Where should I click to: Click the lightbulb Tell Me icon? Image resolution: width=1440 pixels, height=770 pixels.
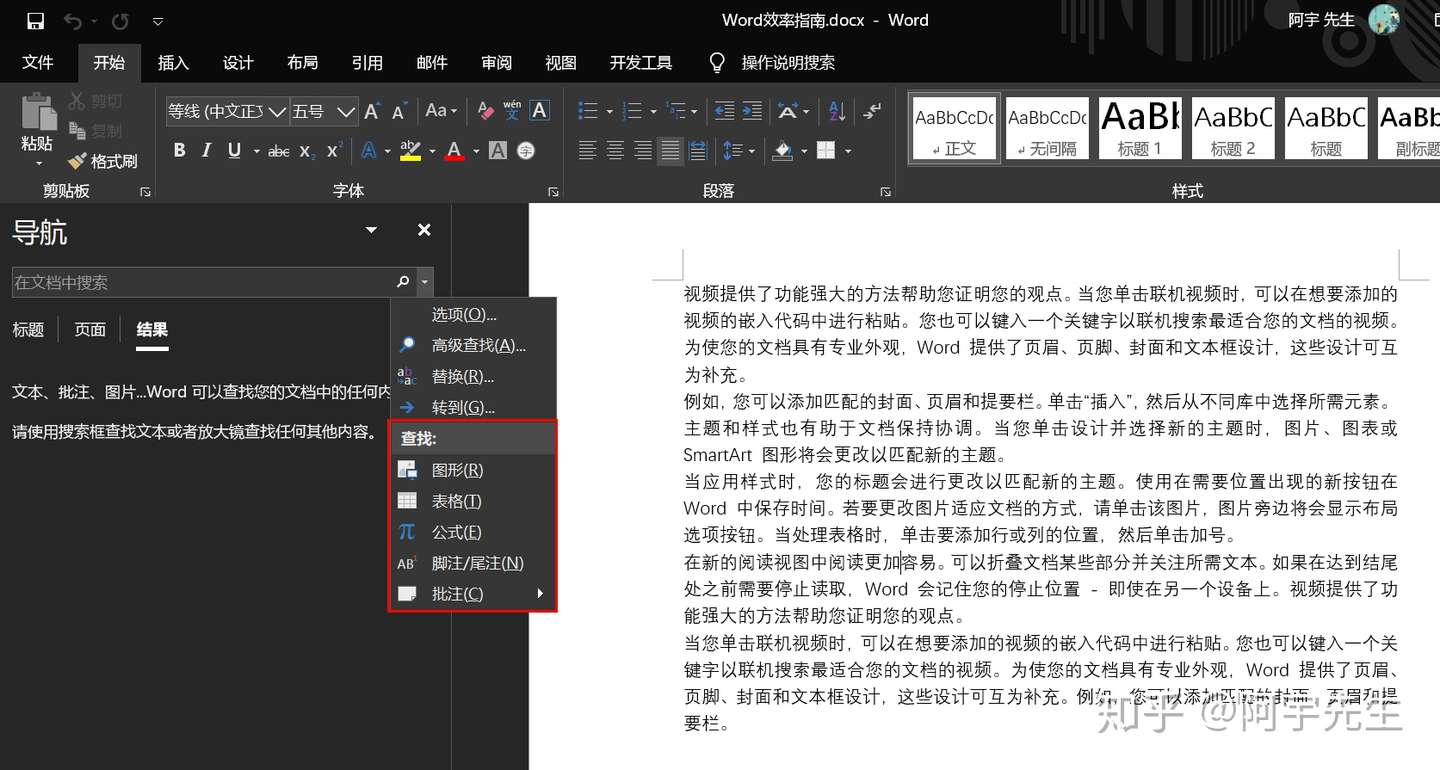point(717,62)
